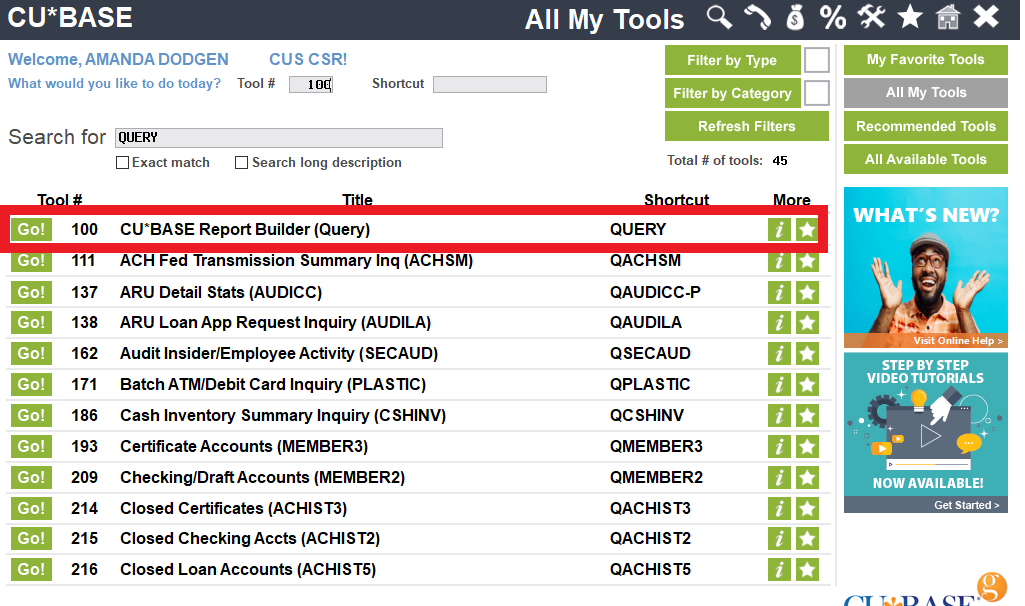Click the Filter by Type button
This screenshot has height=606, width=1025.
732,60
